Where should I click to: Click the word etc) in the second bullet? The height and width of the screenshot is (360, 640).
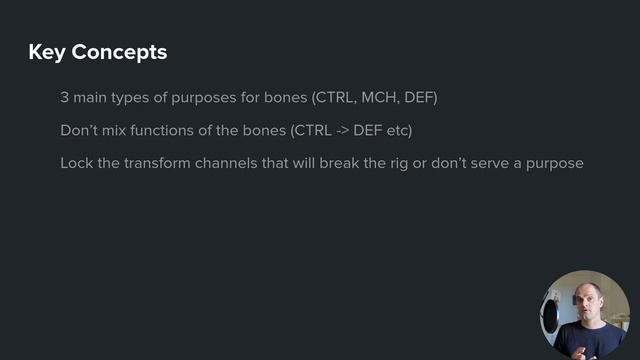(399, 131)
